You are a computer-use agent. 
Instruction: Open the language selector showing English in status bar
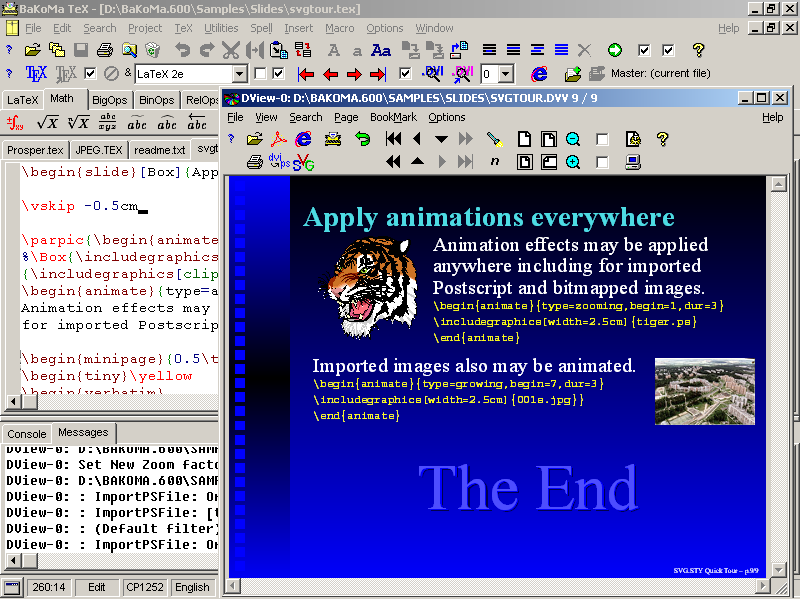(x=193, y=587)
